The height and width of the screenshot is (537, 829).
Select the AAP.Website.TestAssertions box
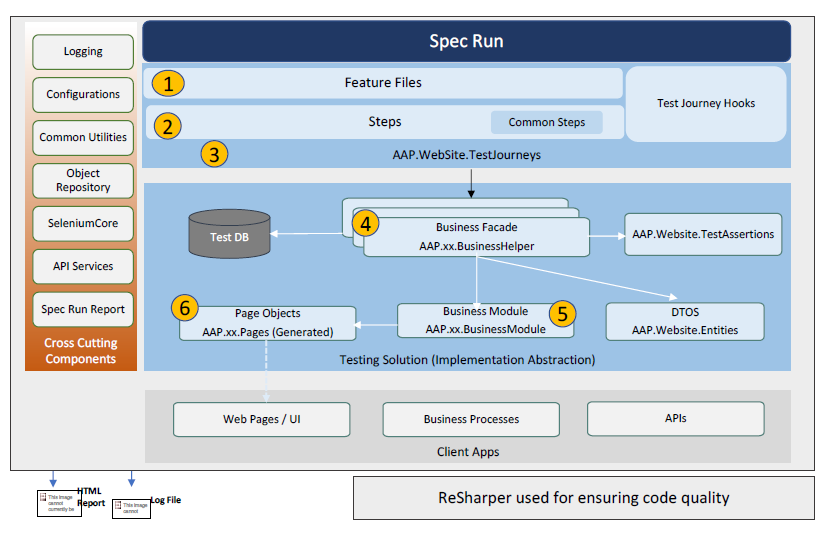point(703,234)
